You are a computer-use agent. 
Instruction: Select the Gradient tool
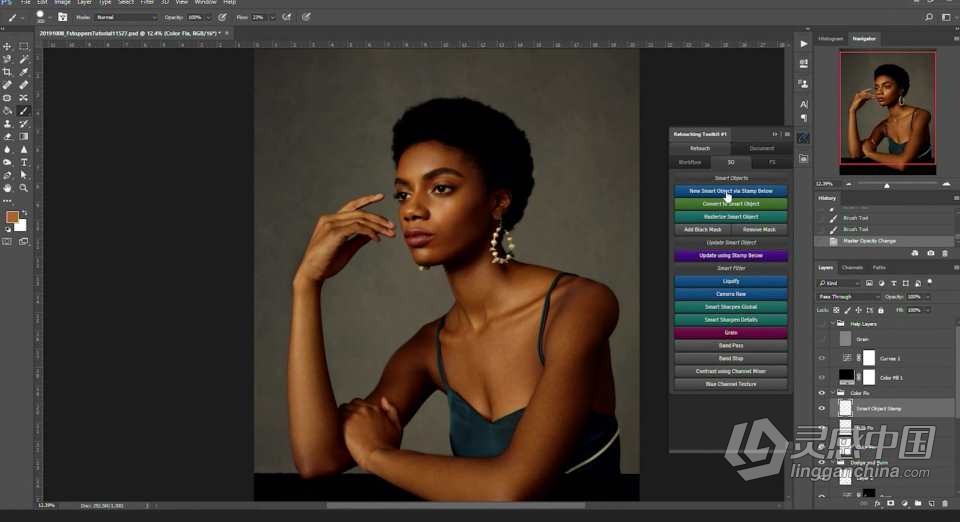pos(23,136)
